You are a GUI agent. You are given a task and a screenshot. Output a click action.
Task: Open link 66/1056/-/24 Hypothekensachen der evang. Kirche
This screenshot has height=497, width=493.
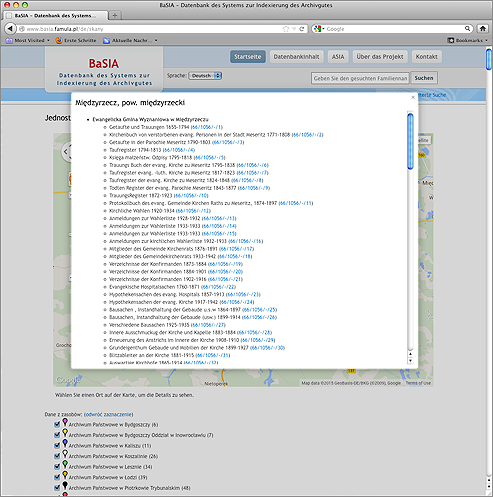[237, 302]
